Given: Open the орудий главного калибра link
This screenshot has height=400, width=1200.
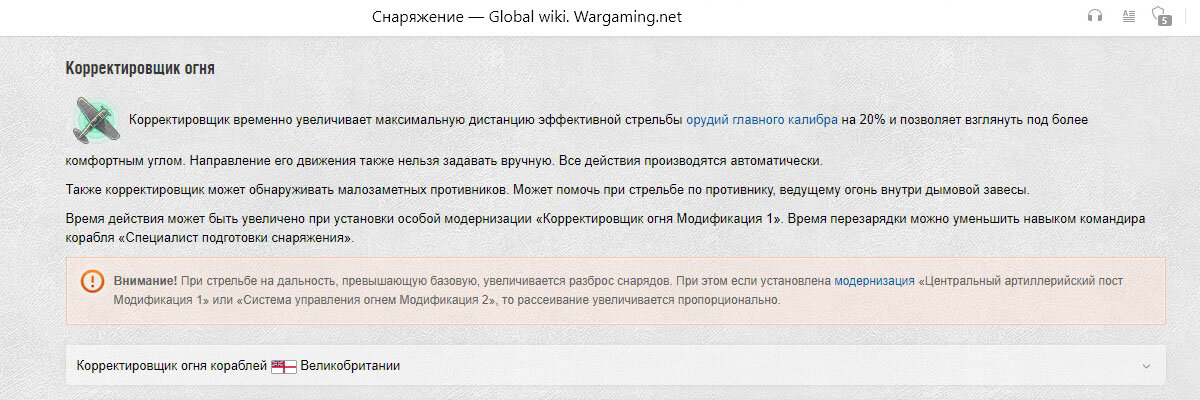Looking at the screenshot, I should [762, 119].
